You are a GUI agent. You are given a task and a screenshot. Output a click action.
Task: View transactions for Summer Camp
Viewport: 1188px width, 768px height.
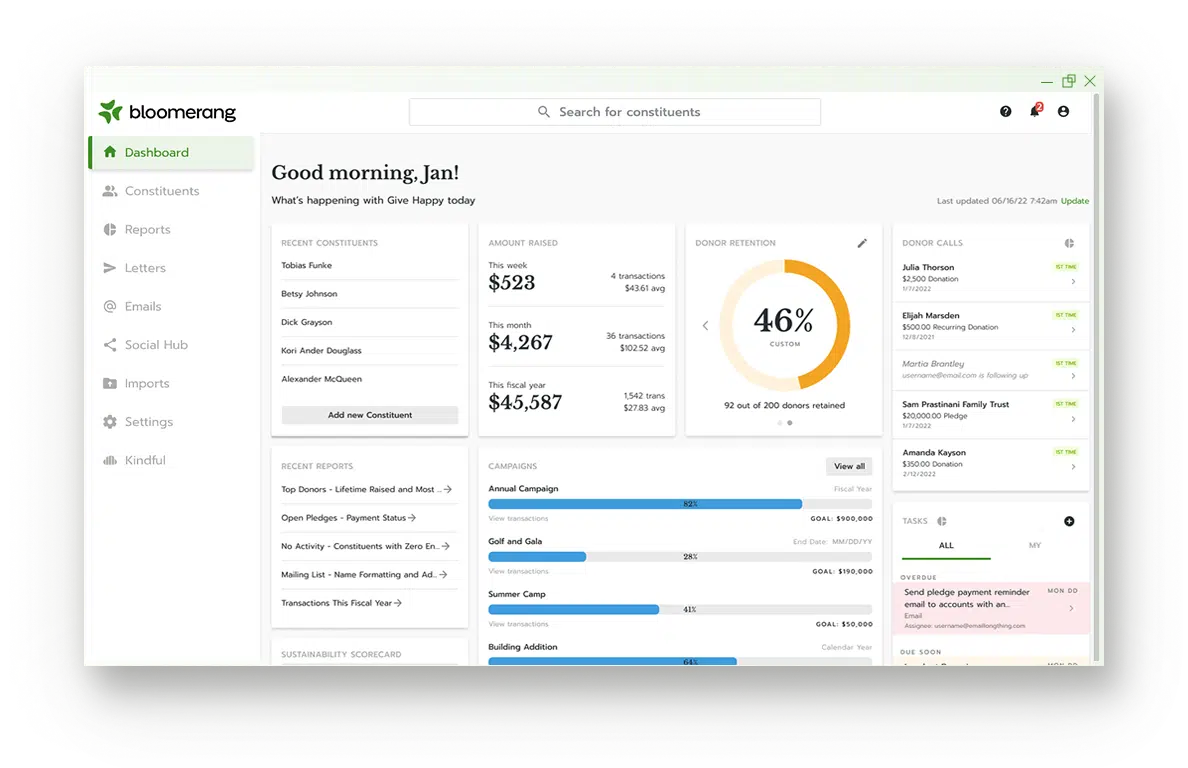[518, 624]
